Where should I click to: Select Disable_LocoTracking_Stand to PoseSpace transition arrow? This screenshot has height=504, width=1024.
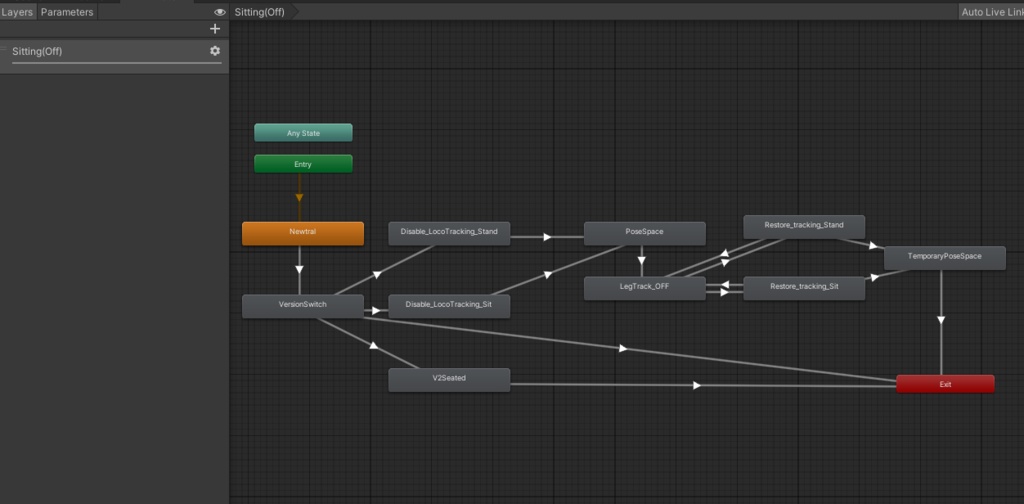(547, 237)
